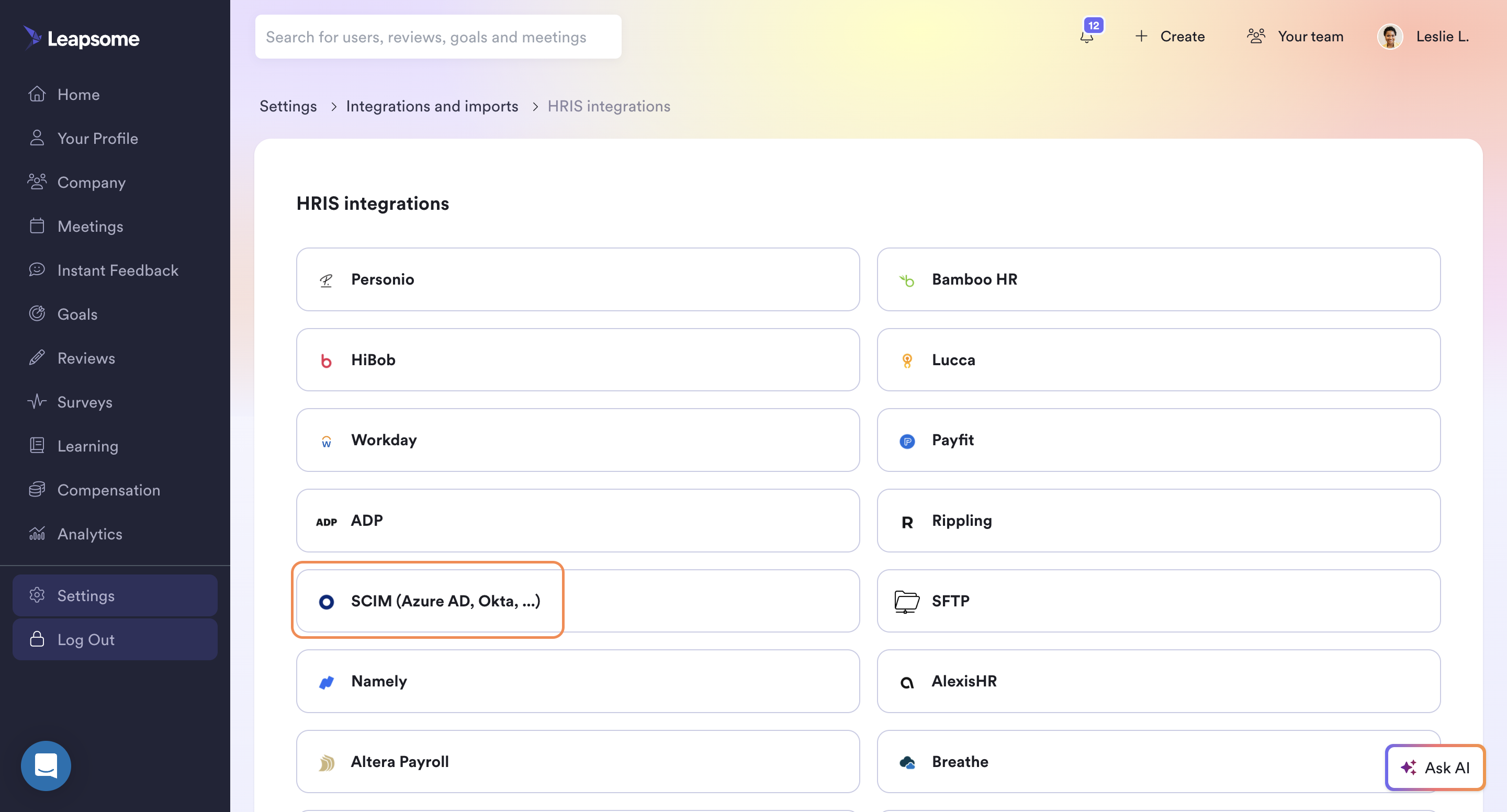Focus the search field
The image size is (1507, 812).
point(438,36)
